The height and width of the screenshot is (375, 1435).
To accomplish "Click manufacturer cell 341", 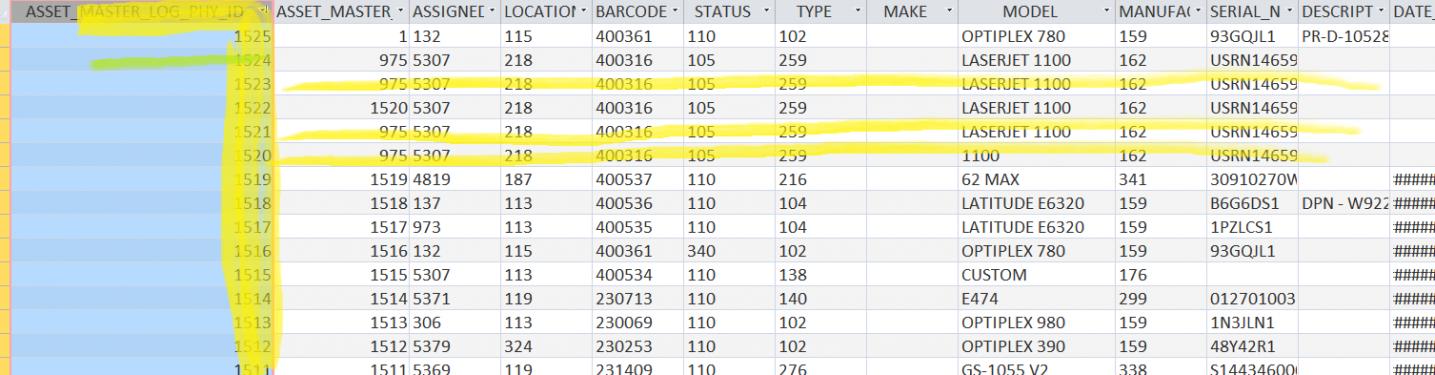I will pos(1161,179).
